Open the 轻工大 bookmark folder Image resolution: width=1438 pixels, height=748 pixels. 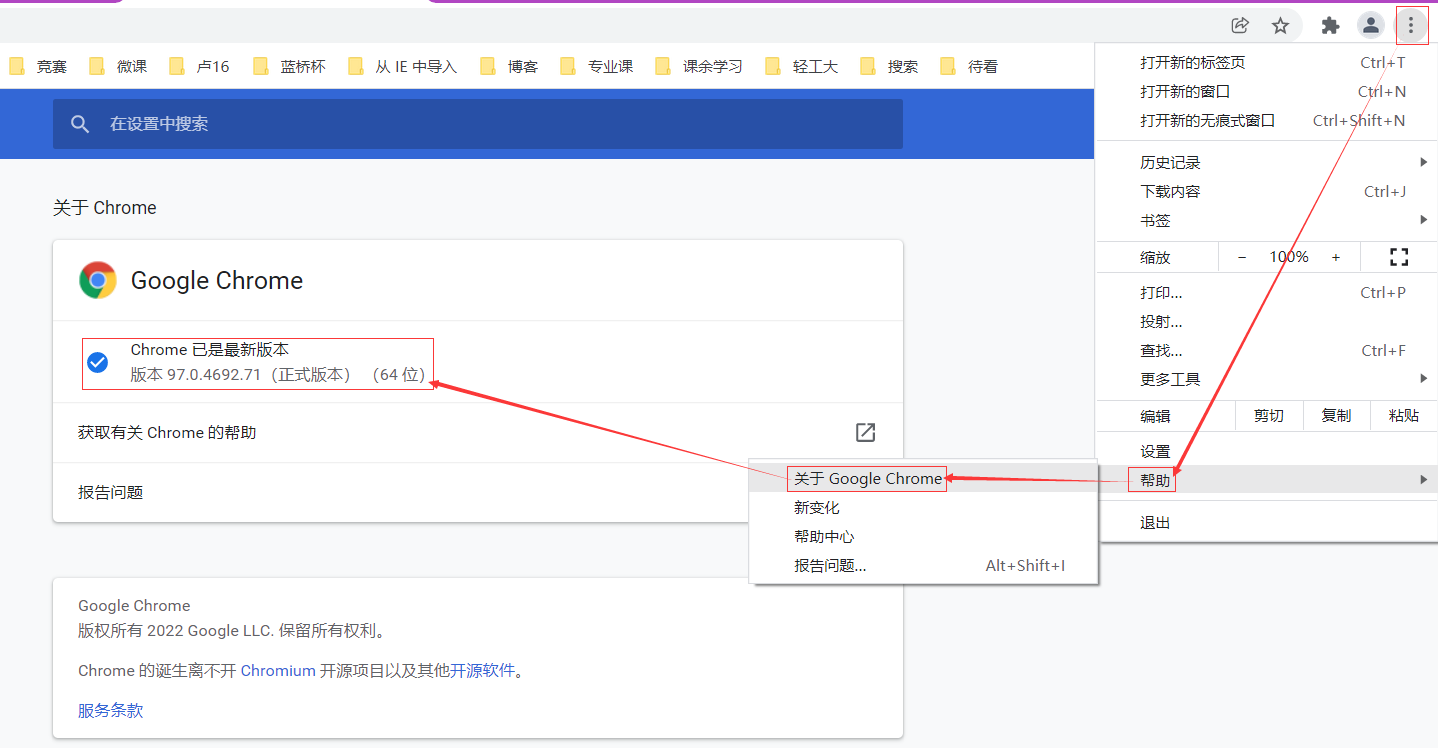point(801,66)
